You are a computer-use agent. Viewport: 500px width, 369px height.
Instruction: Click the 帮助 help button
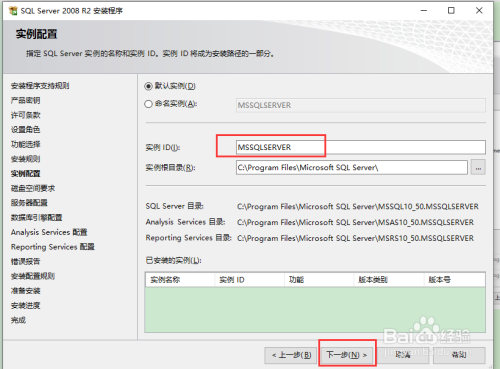459,355
